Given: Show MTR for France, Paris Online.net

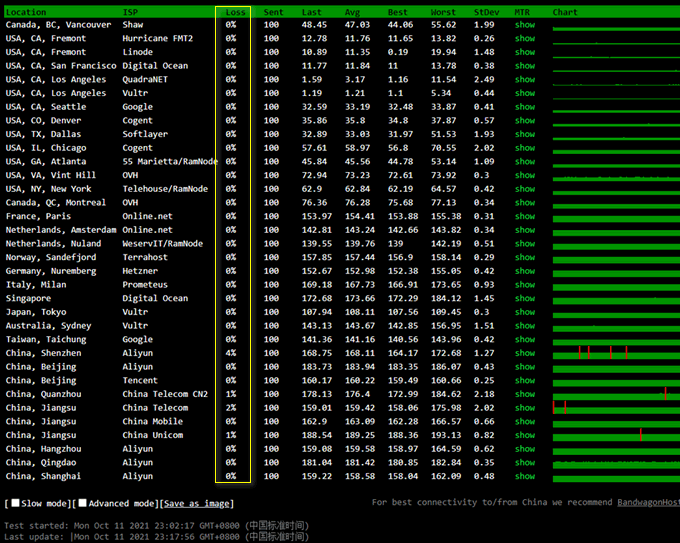Looking at the screenshot, I should coord(524,216).
